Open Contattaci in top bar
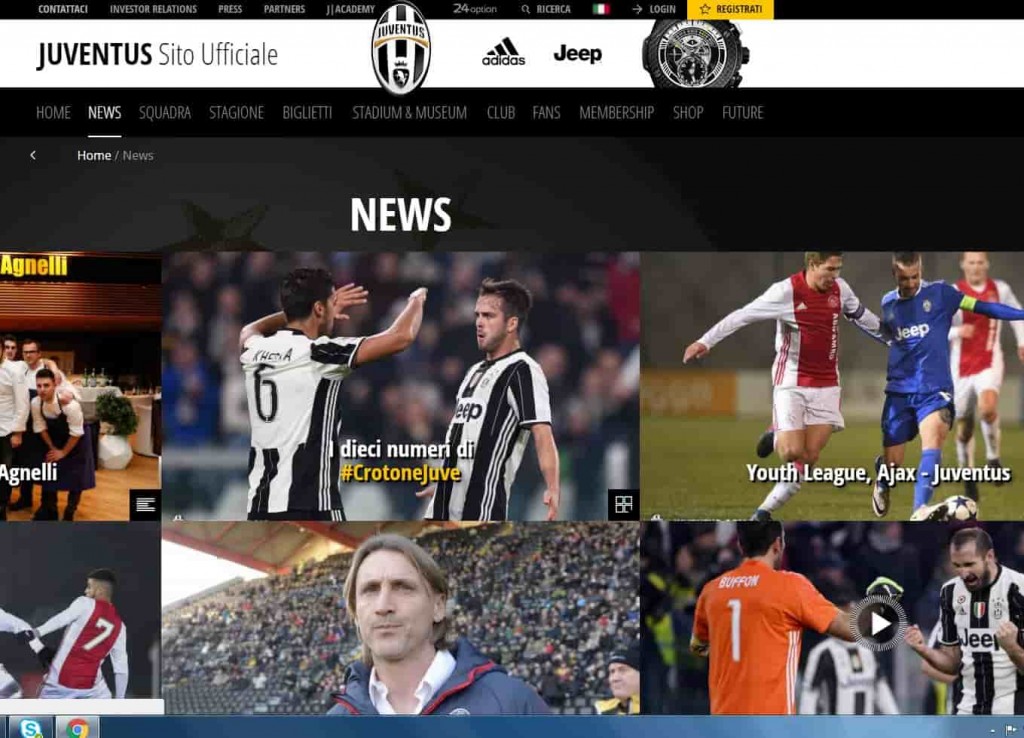 tap(63, 9)
